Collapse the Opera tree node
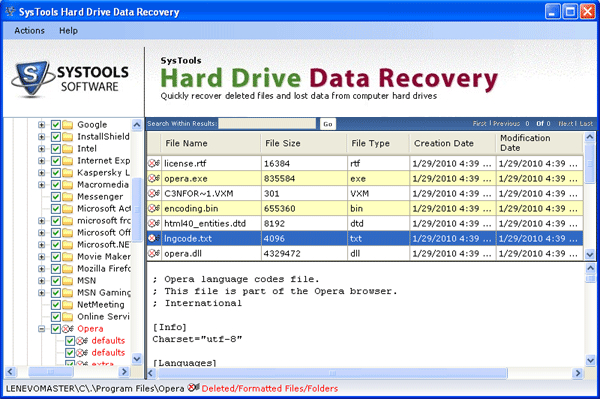This screenshot has height=399, width=600. [x=42, y=329]
